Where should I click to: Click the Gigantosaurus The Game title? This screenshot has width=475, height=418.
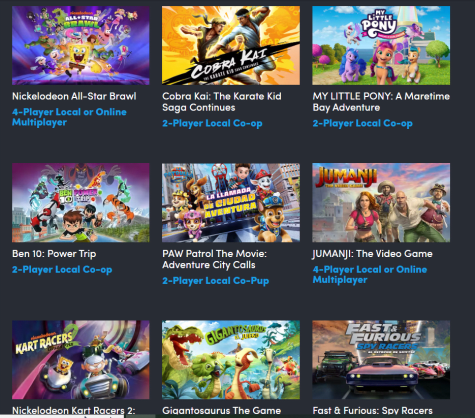click(221, 411)
